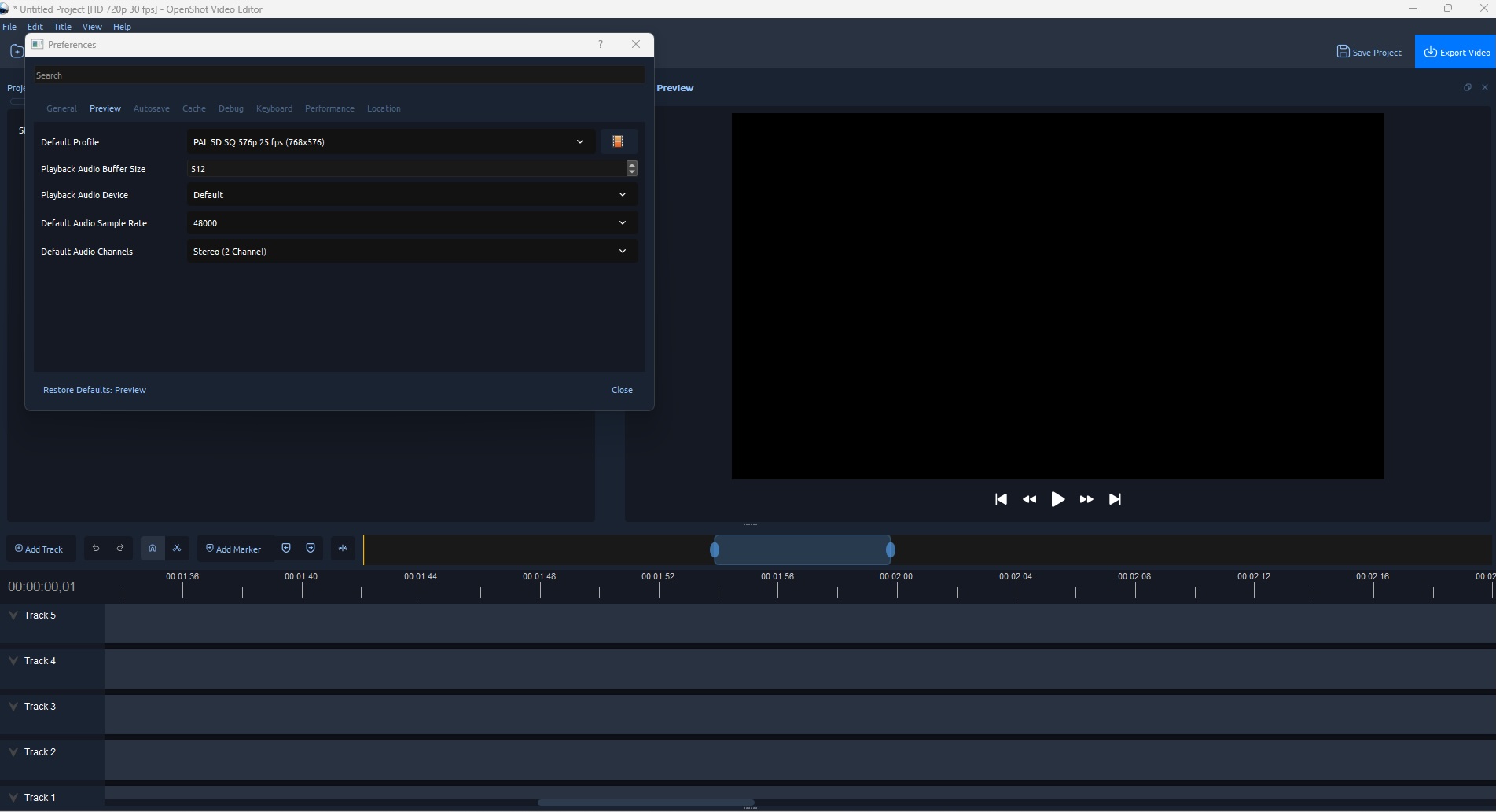This screenshot has height=812, width=1496.
Task: Open the File menu
Action: pyautogui.click(x=9, y=27)
